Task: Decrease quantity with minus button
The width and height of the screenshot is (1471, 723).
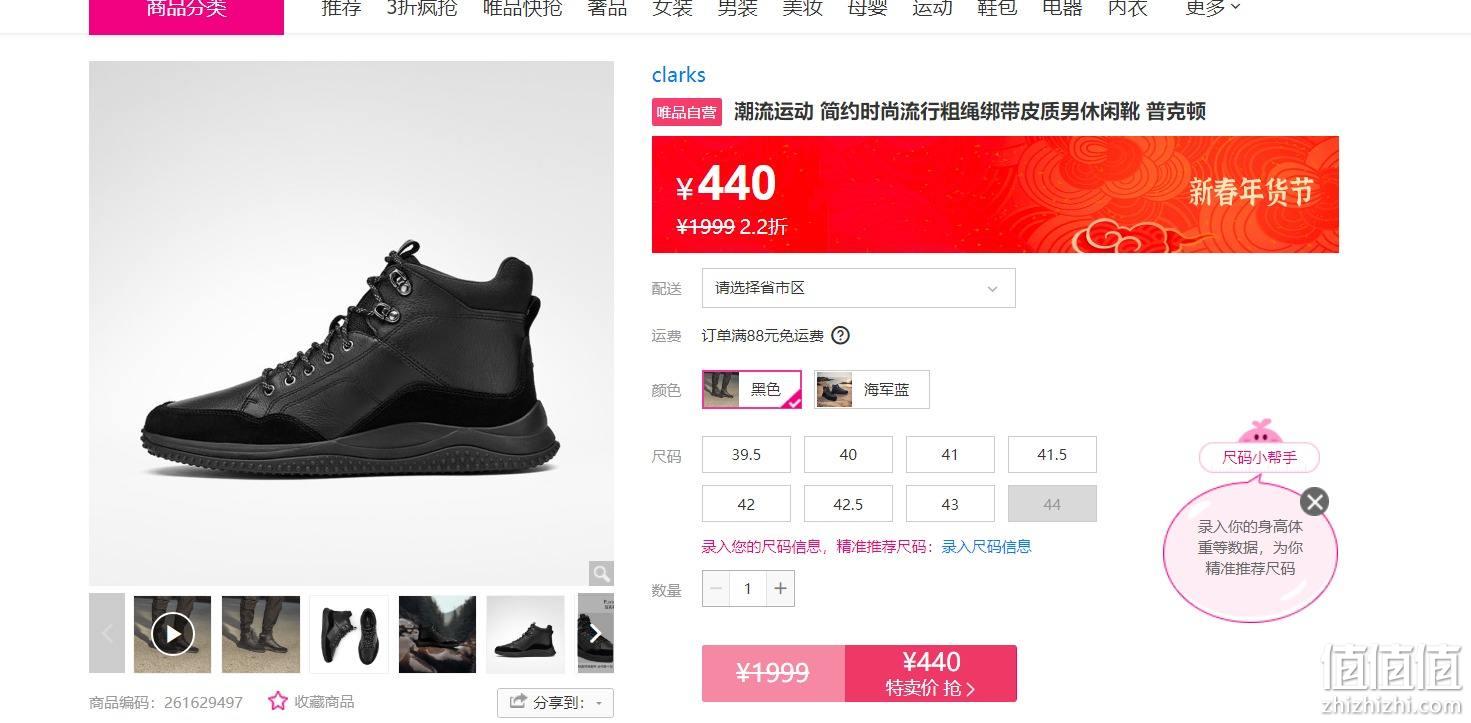Action: point(716,589)
